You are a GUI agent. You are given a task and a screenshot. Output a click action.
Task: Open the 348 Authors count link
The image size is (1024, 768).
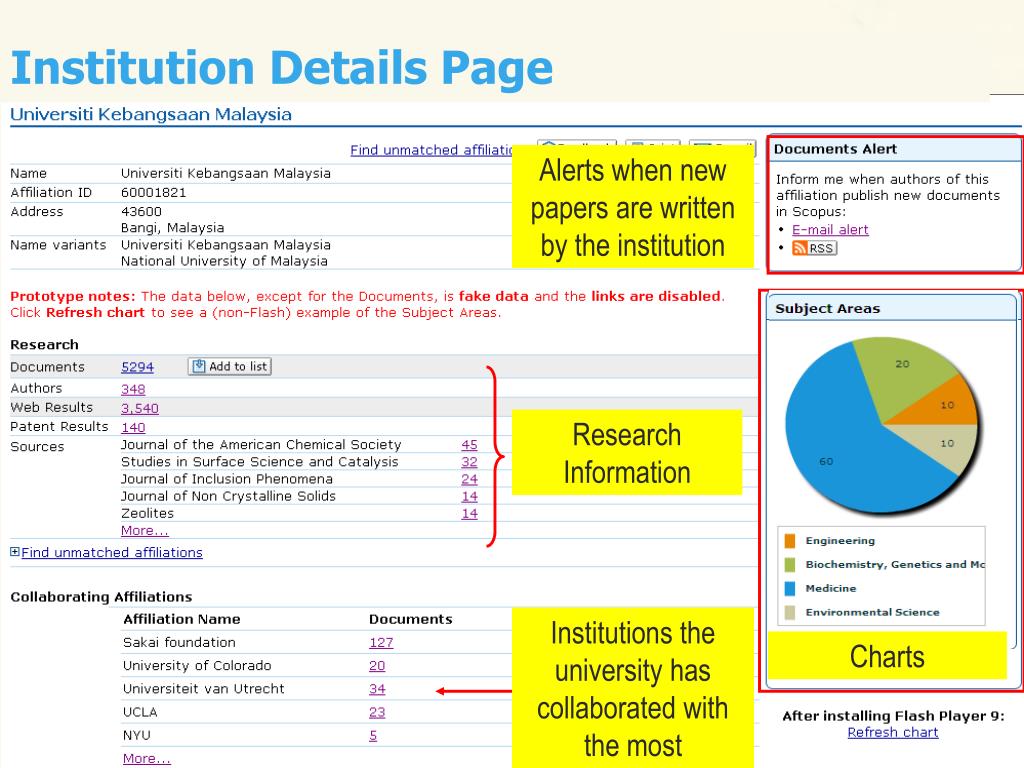click(x=133, y=389)
